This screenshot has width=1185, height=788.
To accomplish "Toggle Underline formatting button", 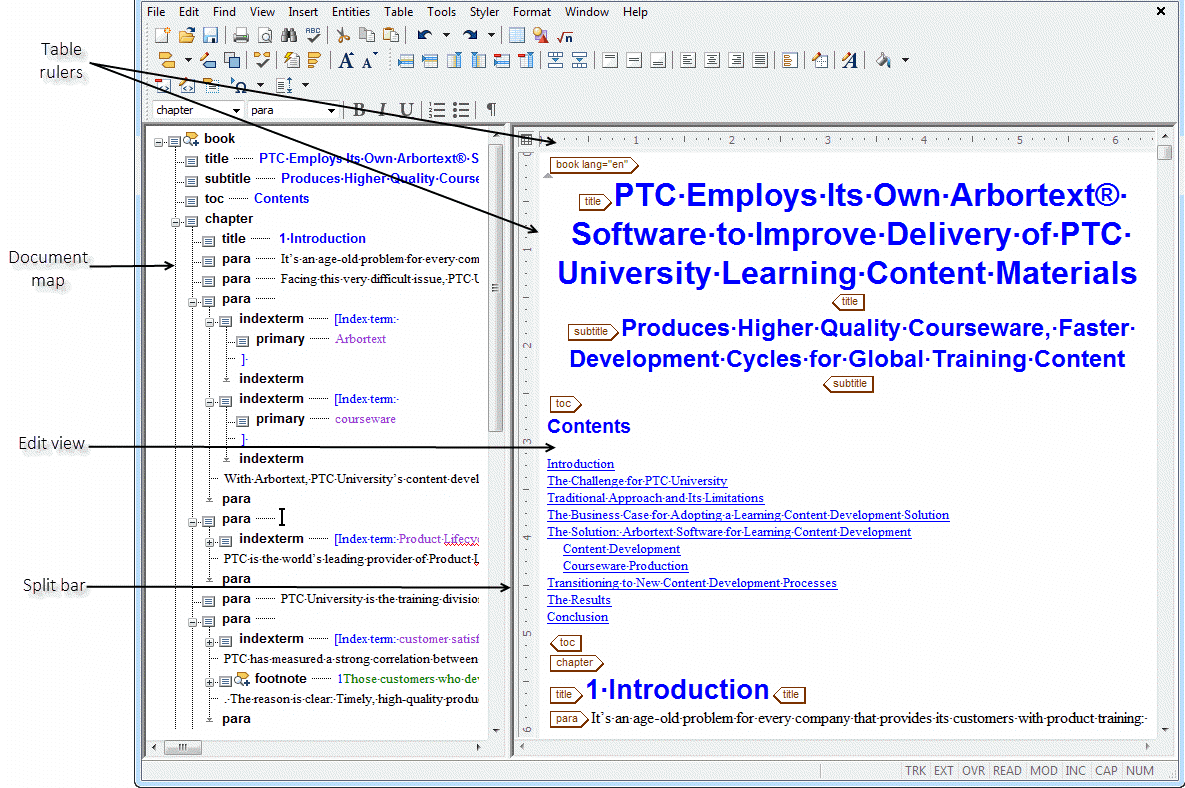I will (x=407, y=110).
